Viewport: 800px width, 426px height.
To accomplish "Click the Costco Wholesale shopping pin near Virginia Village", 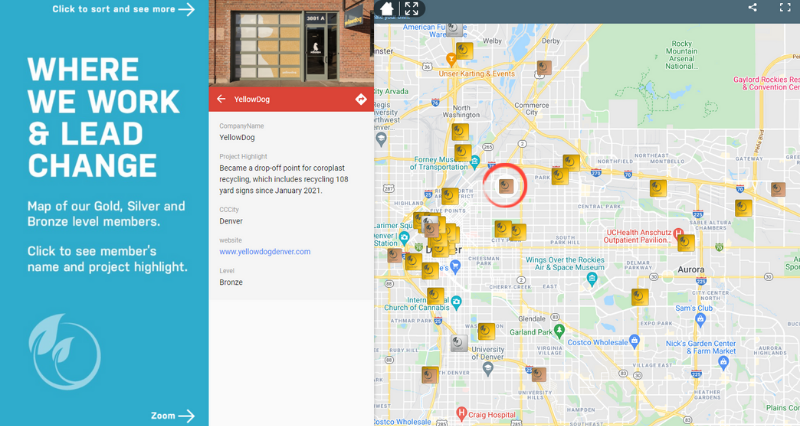I will [x=634, y=341].
